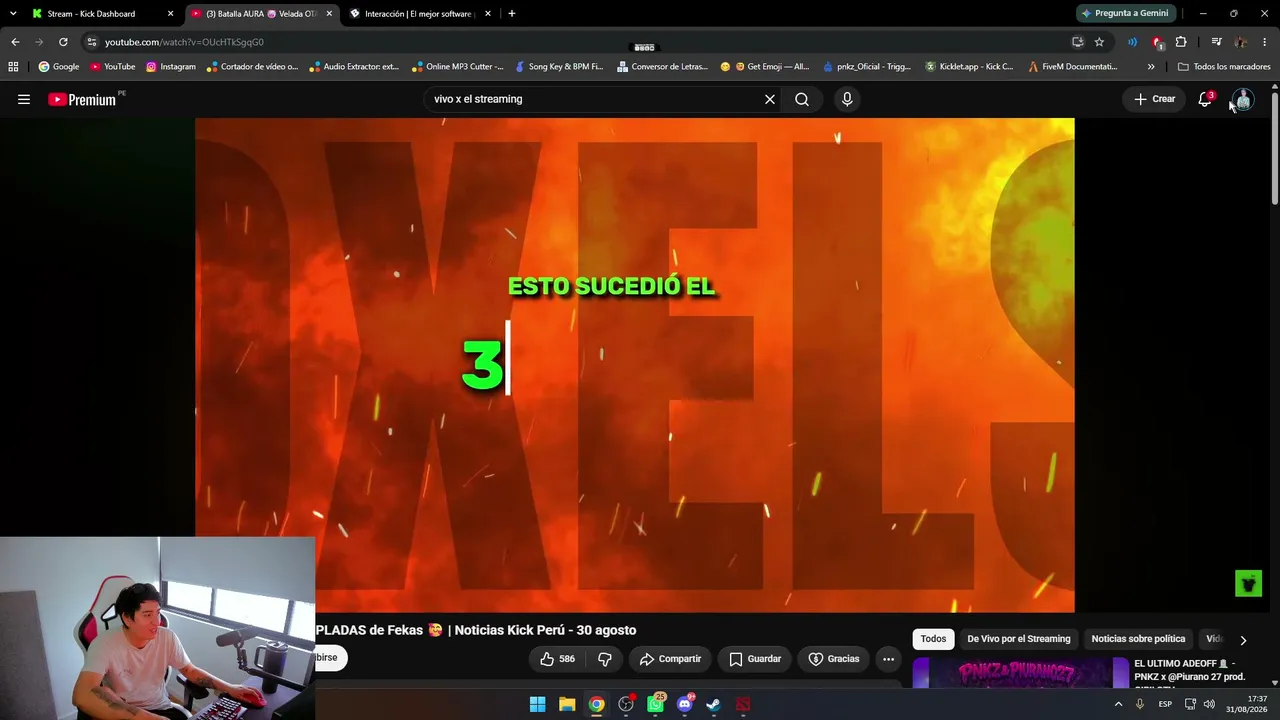
Task: Clear the YouTube search text
Action: [x=770, y=99]
